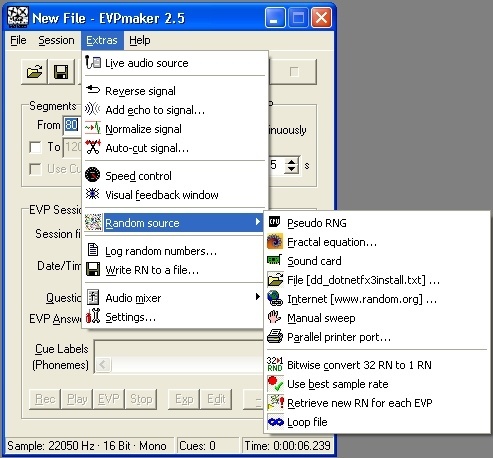Increase seconds value with spinner up arrow

[x=292, y=161]
